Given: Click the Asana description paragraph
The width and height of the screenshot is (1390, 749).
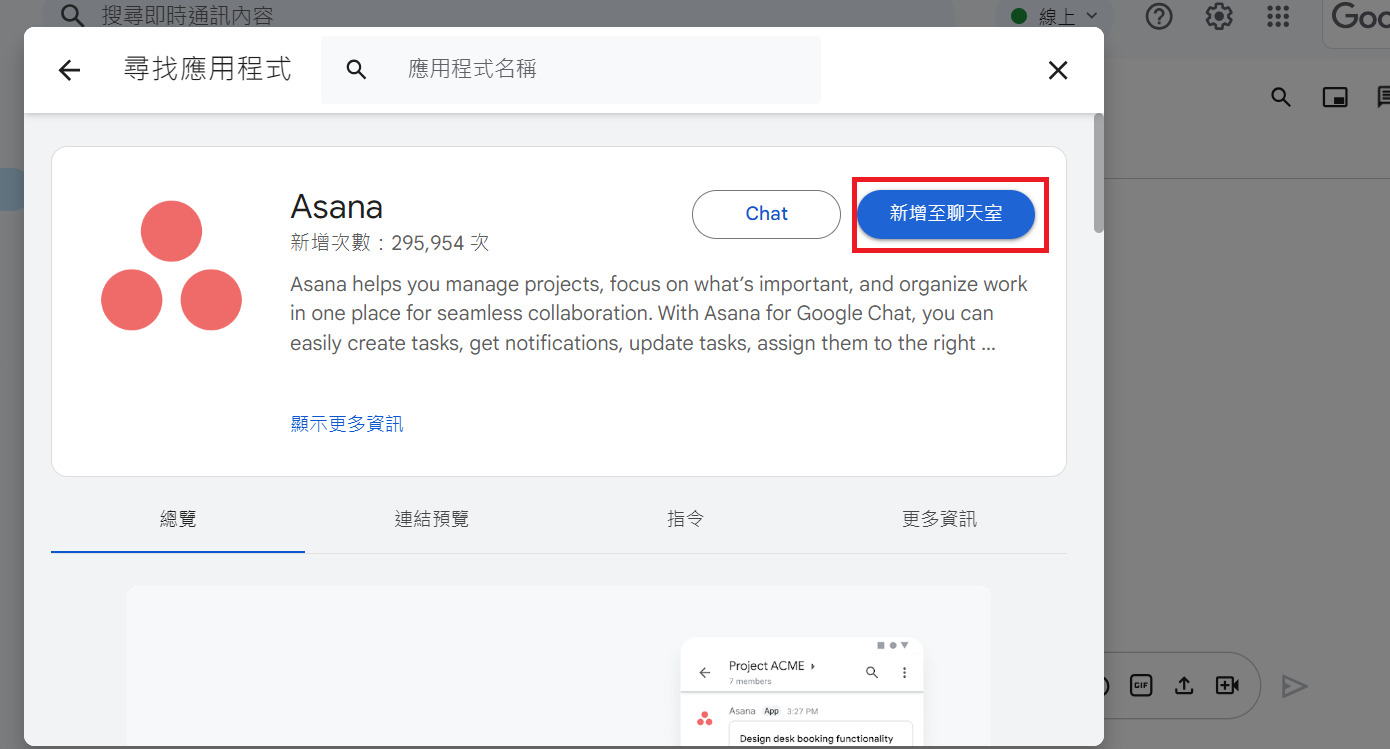Looking at the screenshot, I should pos(659,313).
